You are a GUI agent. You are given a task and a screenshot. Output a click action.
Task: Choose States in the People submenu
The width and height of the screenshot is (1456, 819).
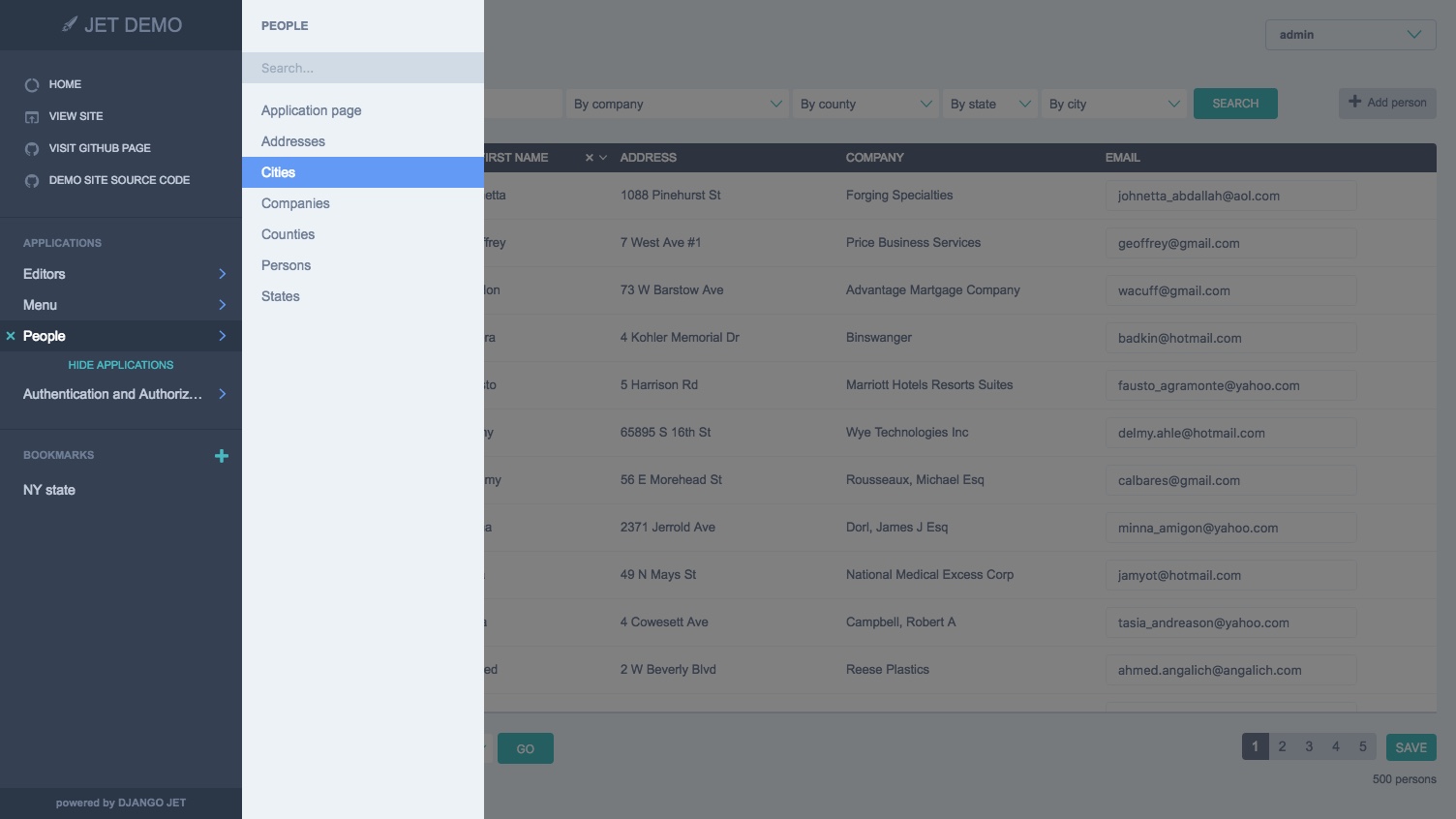[281, 296]
